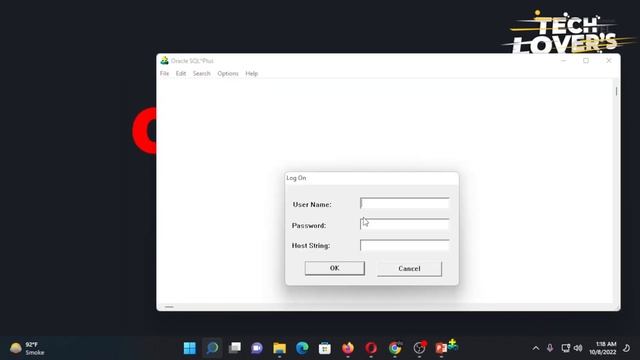Minimize the Oracle SQL*Plus window
Image resolution: width=640 pixels, height=360 pixels.
click(x=564, y=60)
